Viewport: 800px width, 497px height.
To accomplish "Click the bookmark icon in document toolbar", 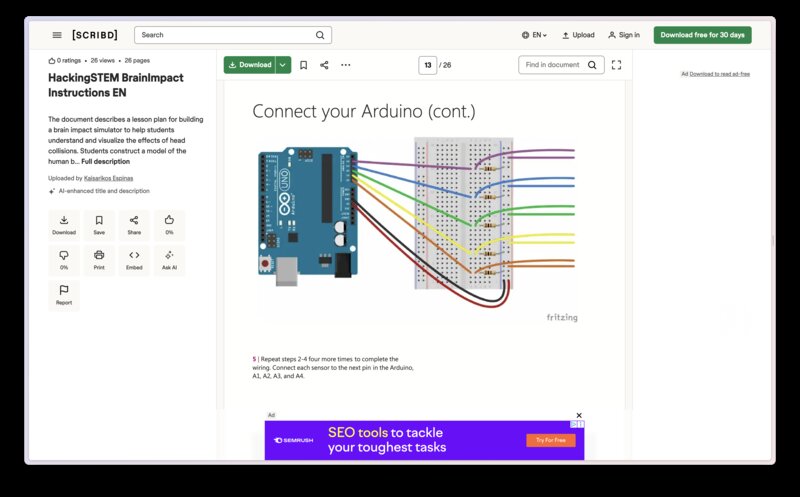I will (x=304, y=65).
